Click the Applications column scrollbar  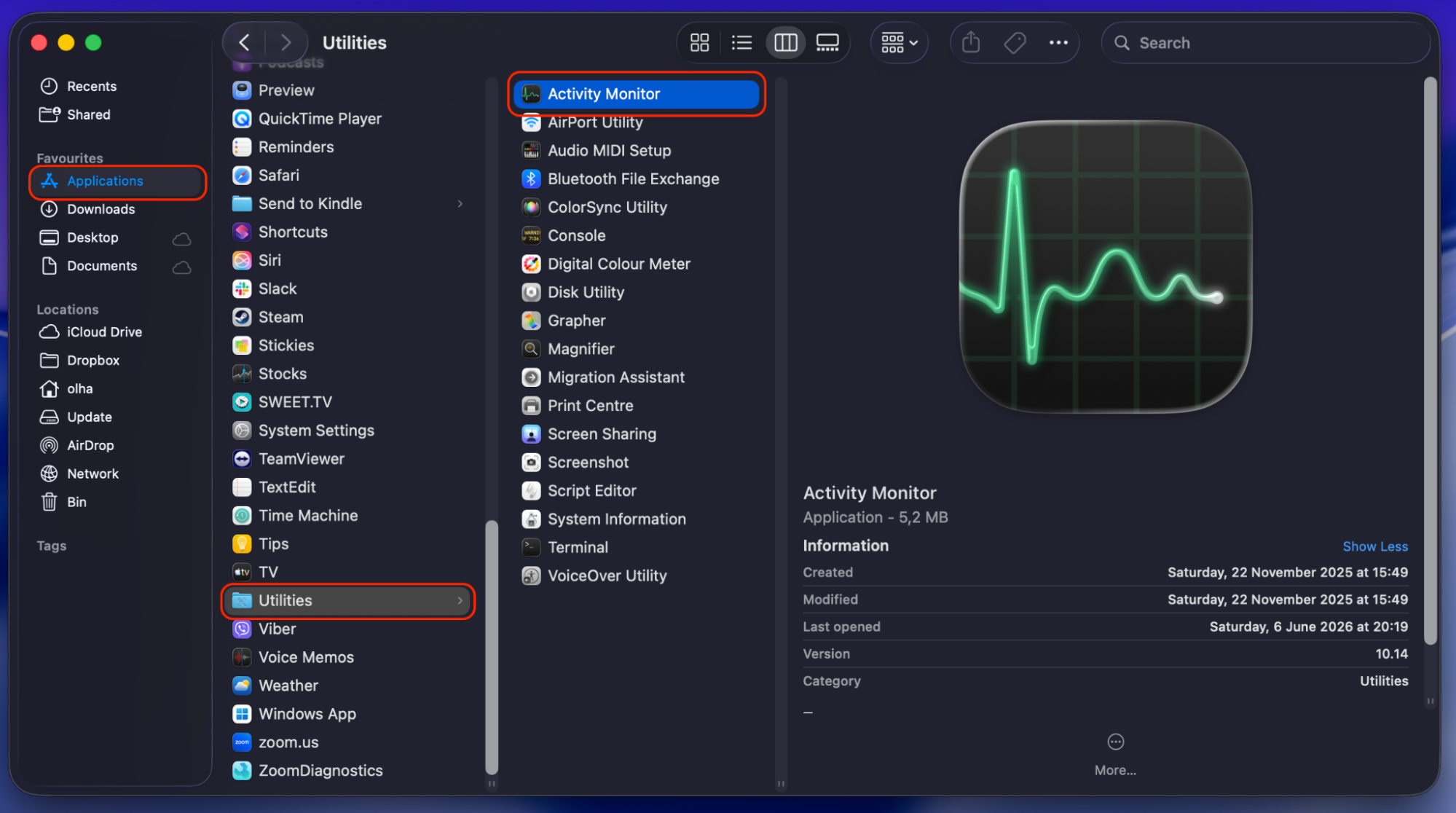[x=492, y=647]
